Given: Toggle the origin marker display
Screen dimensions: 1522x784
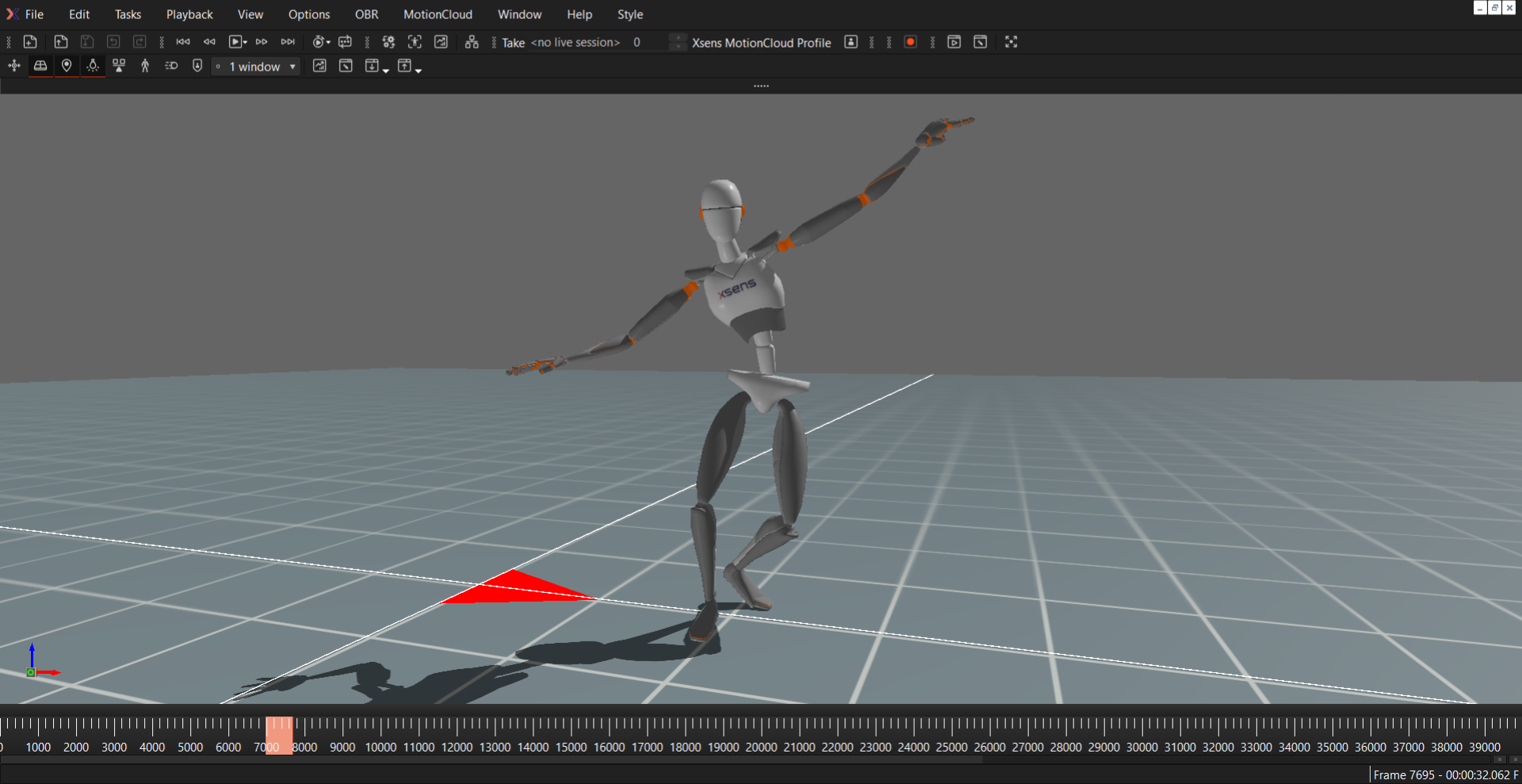Looking at the screenshot, I should pos(67,66).
